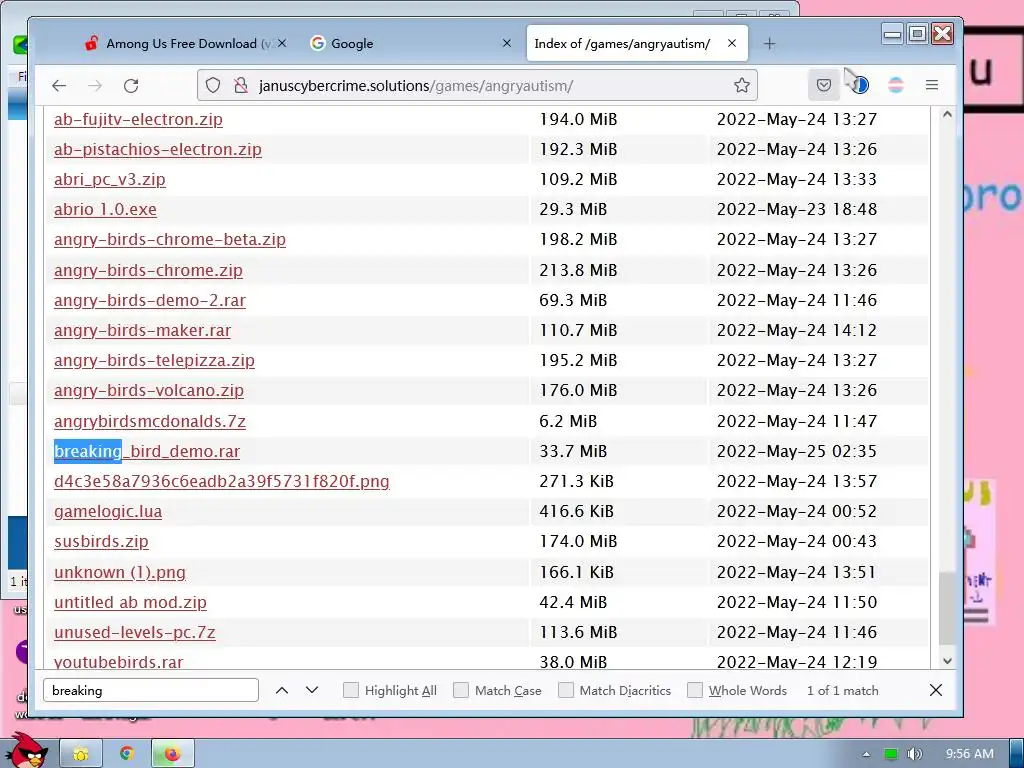This screenshot has width=1024, height=768.
Task: Click the 9:56 AM taskbar clock
Action: click(969, 754)
